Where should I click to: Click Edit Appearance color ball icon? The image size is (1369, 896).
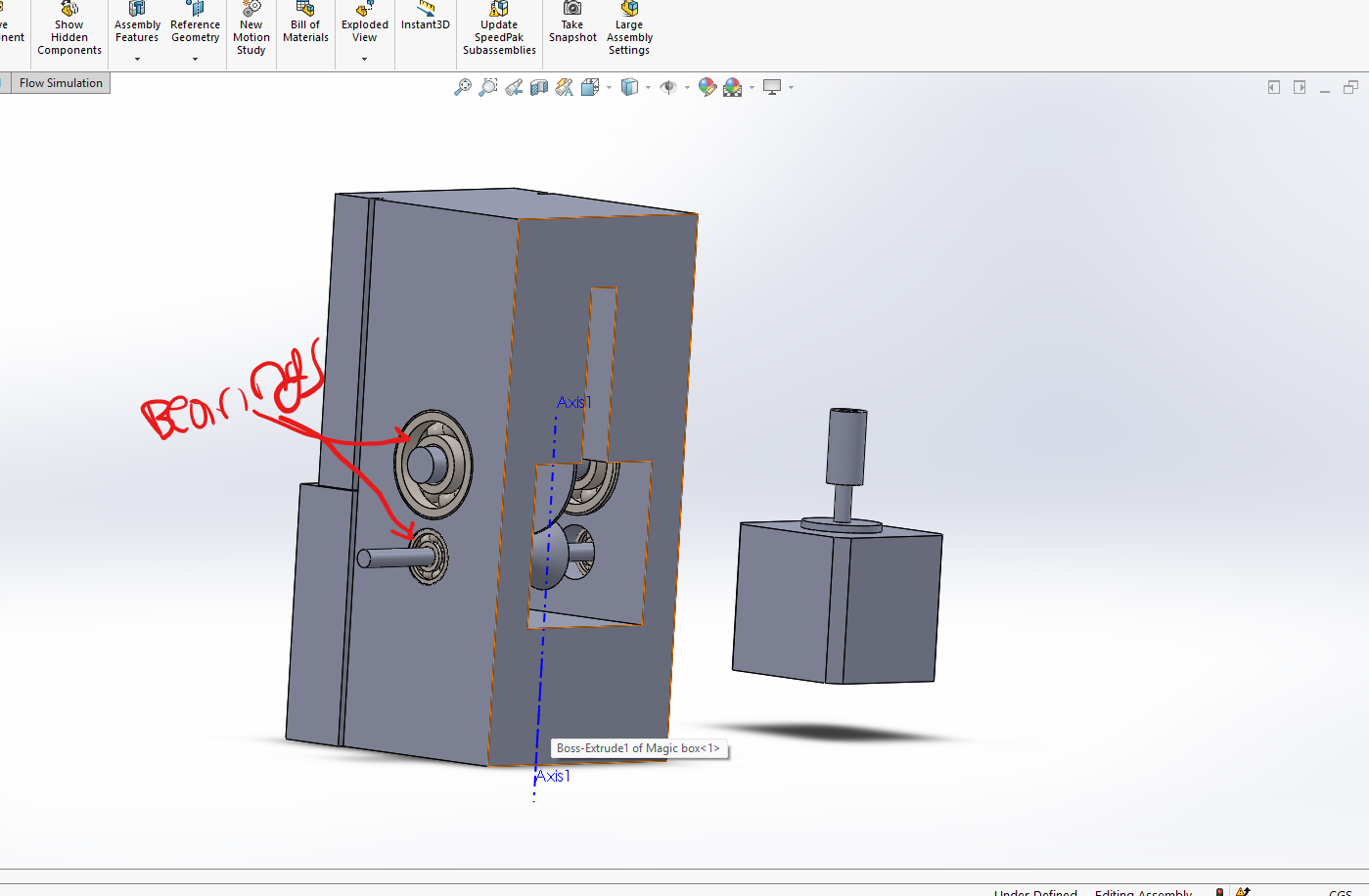707,87
